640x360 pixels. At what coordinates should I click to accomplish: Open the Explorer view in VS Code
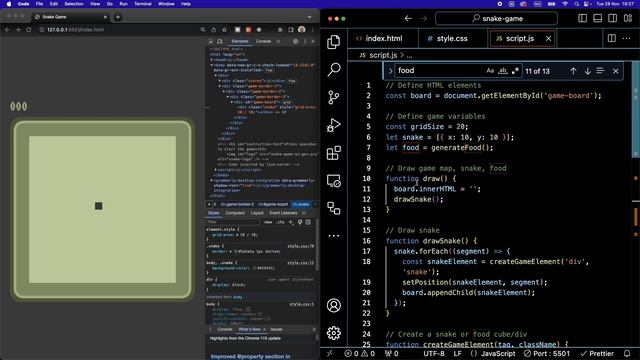click(333, 42)
